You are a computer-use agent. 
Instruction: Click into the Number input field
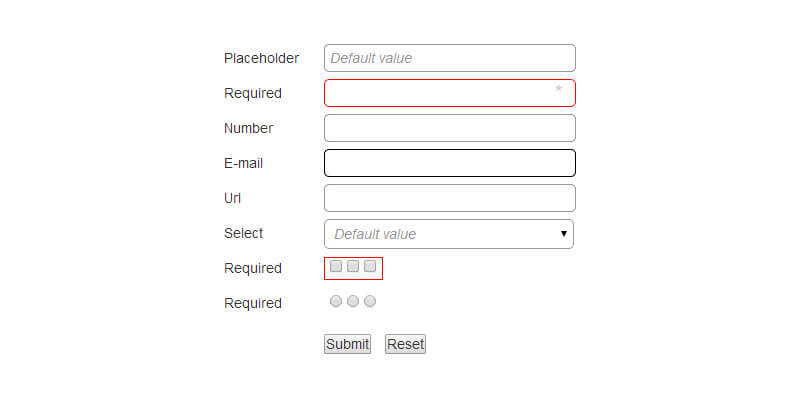[x=450, y=128]
